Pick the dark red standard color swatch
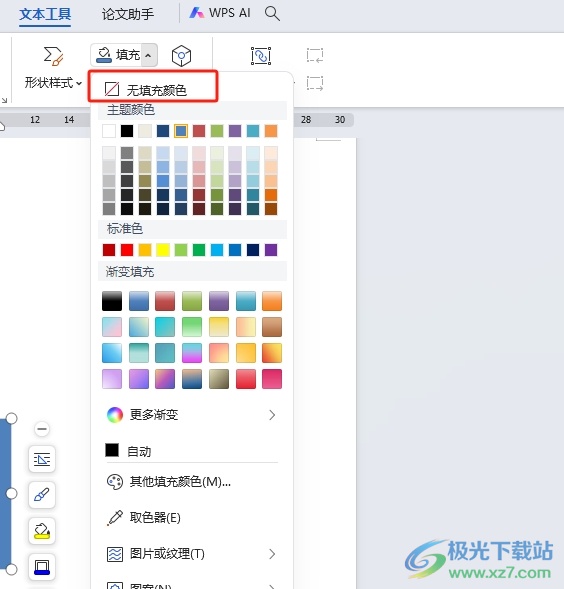This screenshot has width=564, height=589. 109,250
